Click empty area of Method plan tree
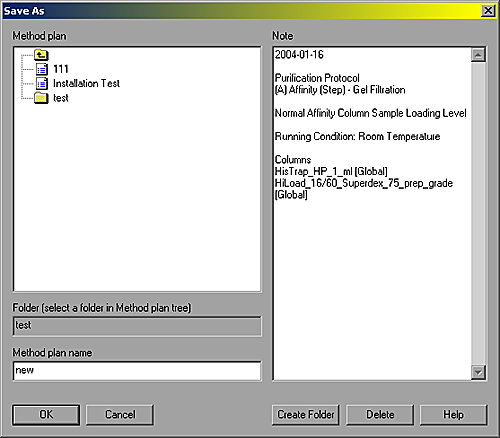The image size is (500, 438). tap(137, 200)
